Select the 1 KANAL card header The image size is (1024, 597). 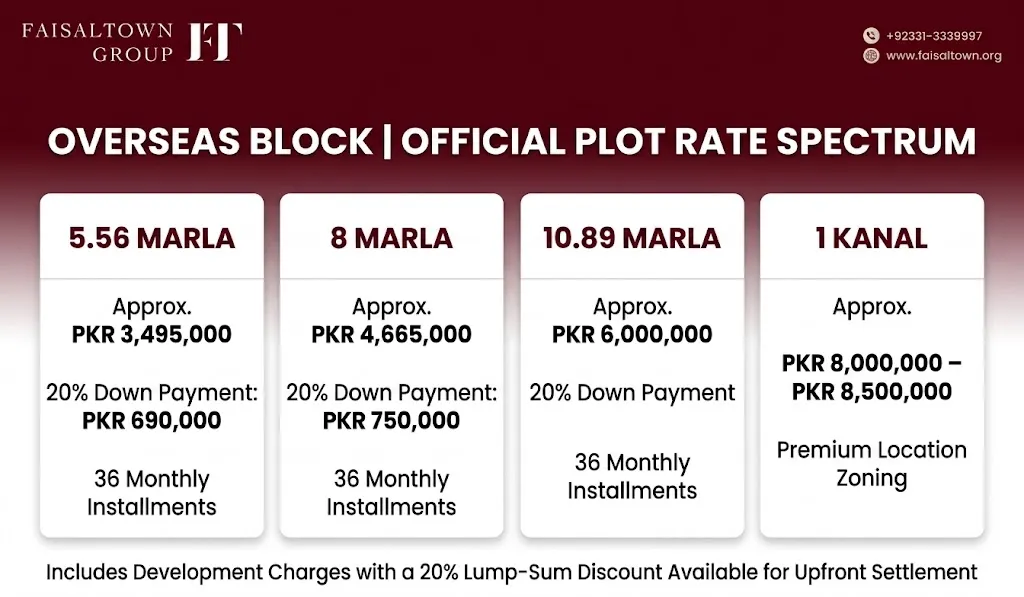[871, 238]
